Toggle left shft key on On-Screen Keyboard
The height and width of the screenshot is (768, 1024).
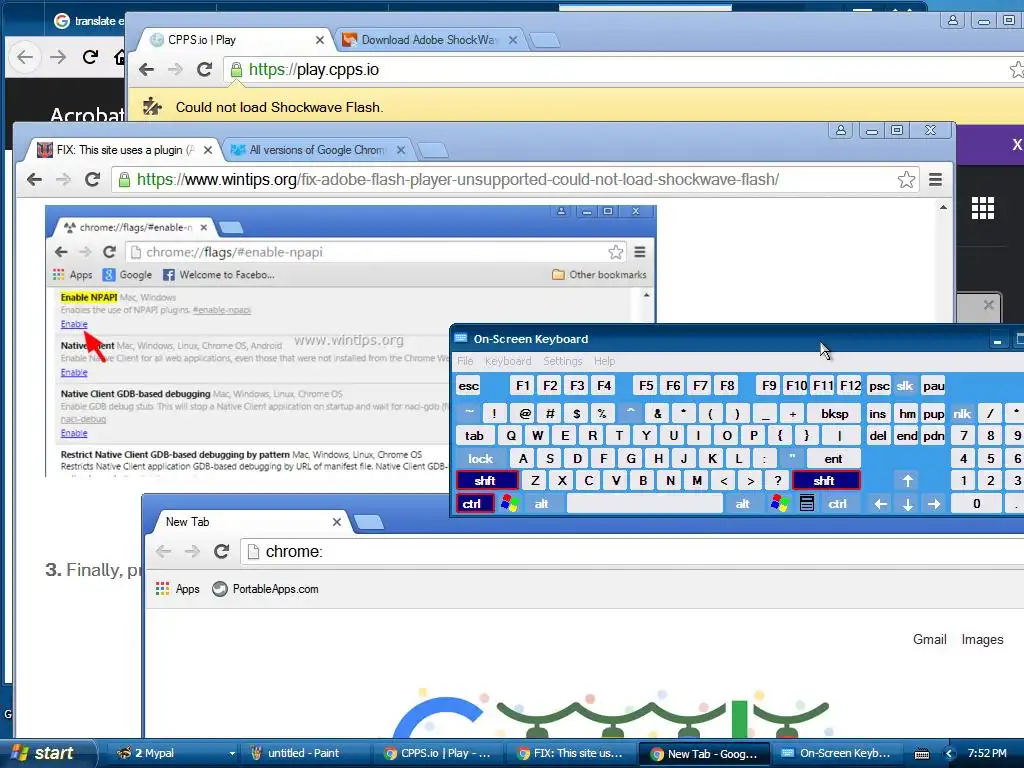click(487, 481)
